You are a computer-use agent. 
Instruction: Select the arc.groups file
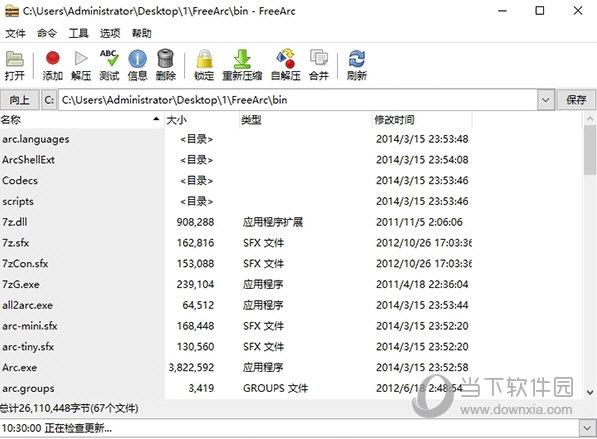coord(235,388)
